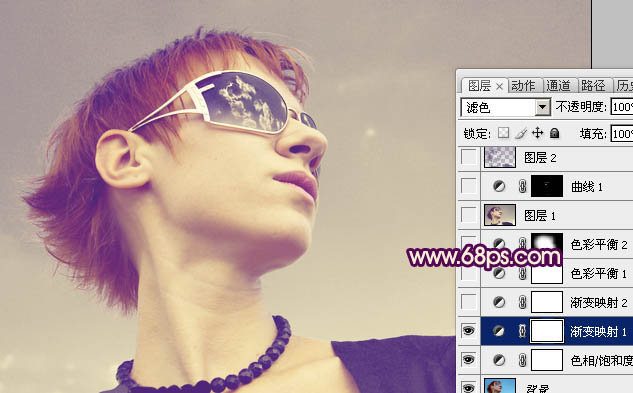Click the 不透明度 opacity value field
This screenshot has width=633, height=393.
tap(622, 107)
